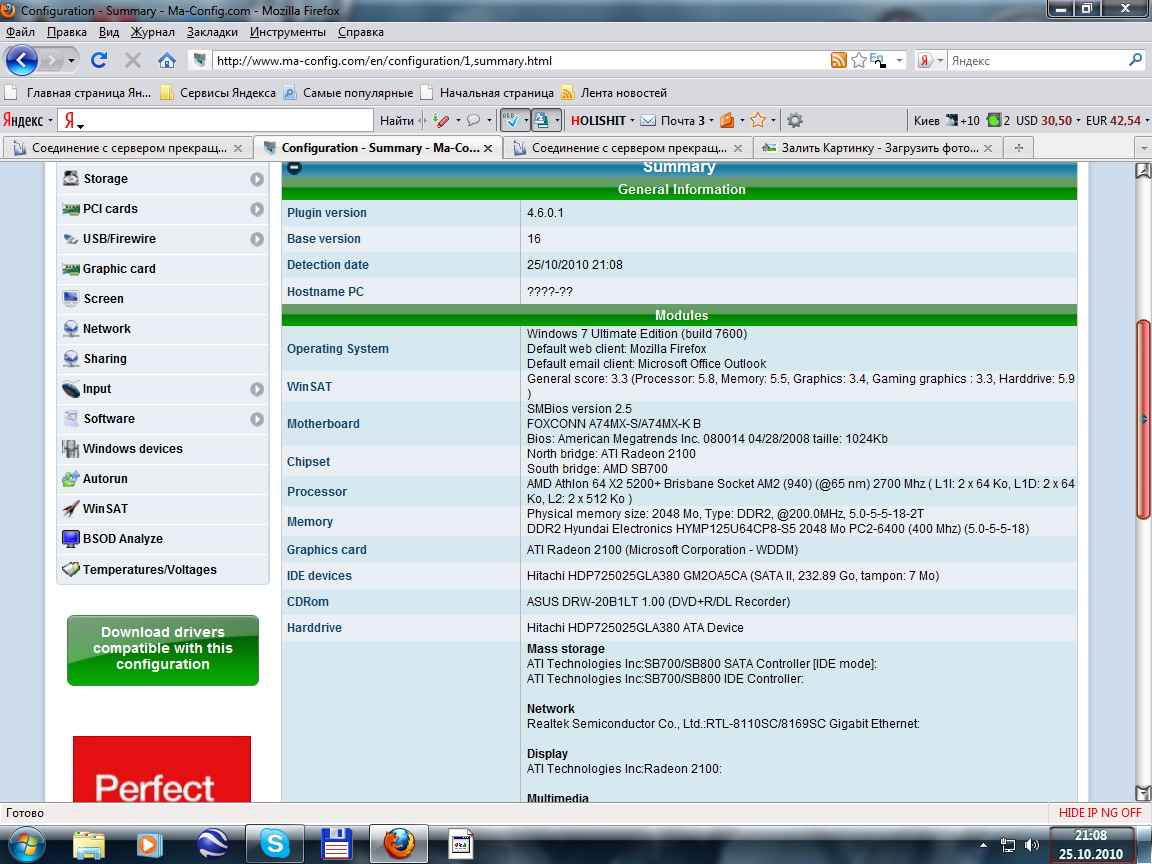
Task: Open the Firefox home page icon
Action: (167, 60)
